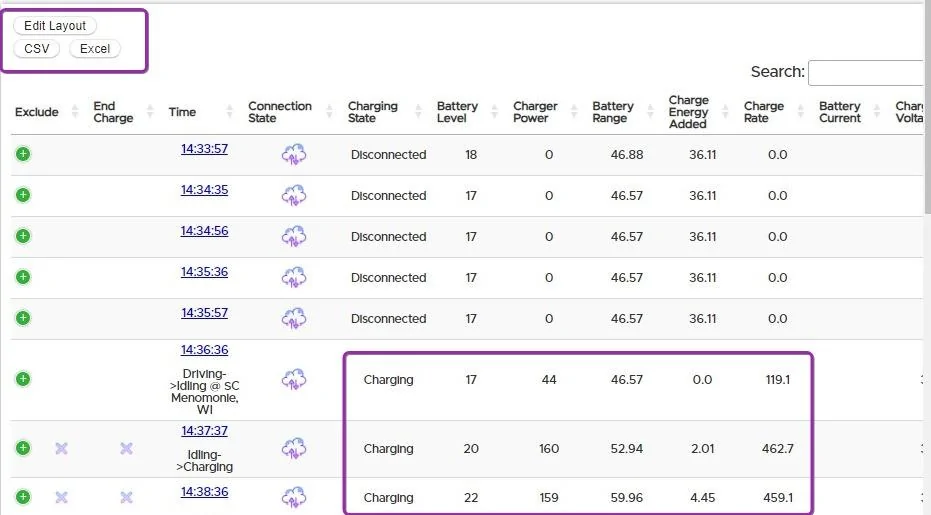
Task: Click the cloud connection icon in the 14:36:36 row
Action: 294,380
